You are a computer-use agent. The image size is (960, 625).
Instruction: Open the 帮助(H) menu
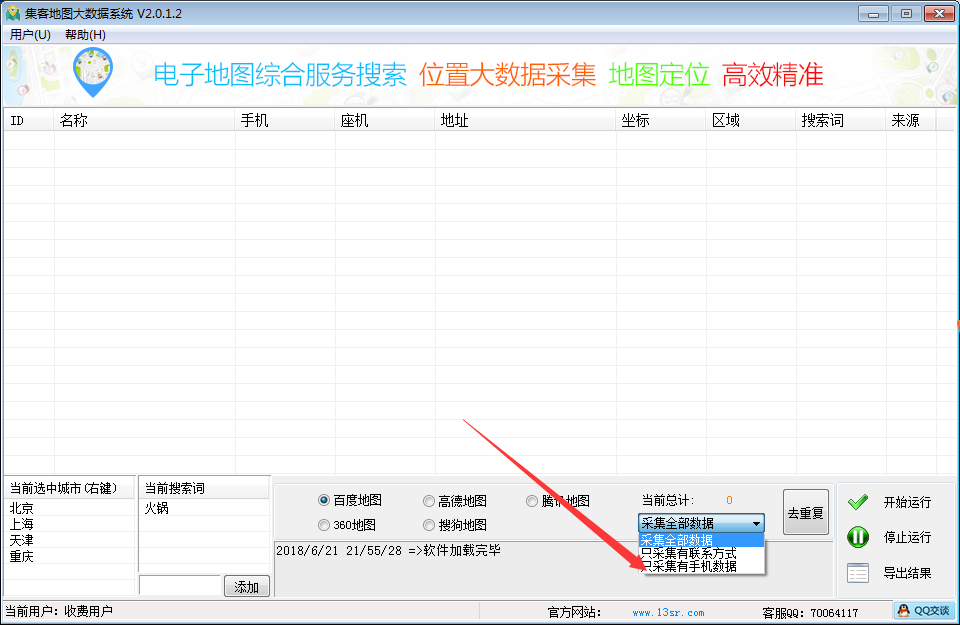point(85,35)
